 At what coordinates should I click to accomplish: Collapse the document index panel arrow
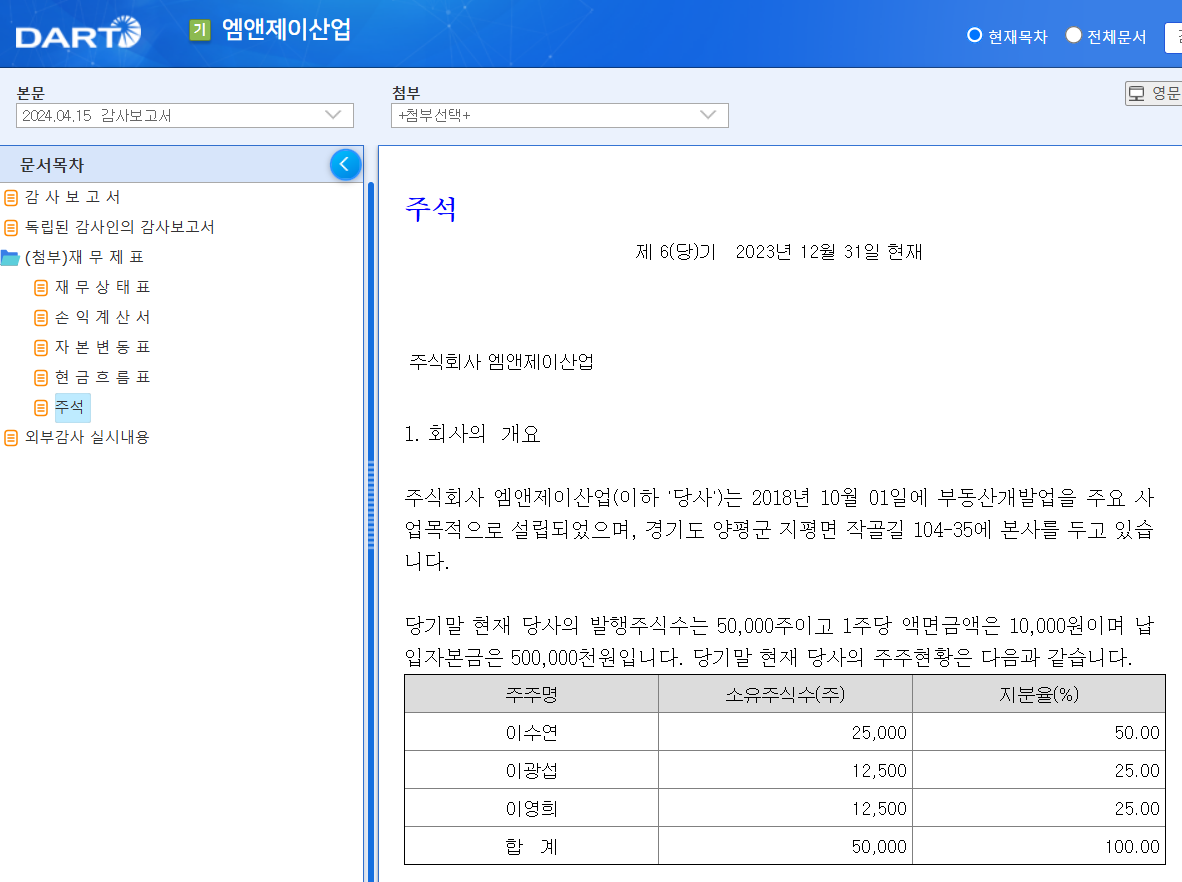(345, 164)
